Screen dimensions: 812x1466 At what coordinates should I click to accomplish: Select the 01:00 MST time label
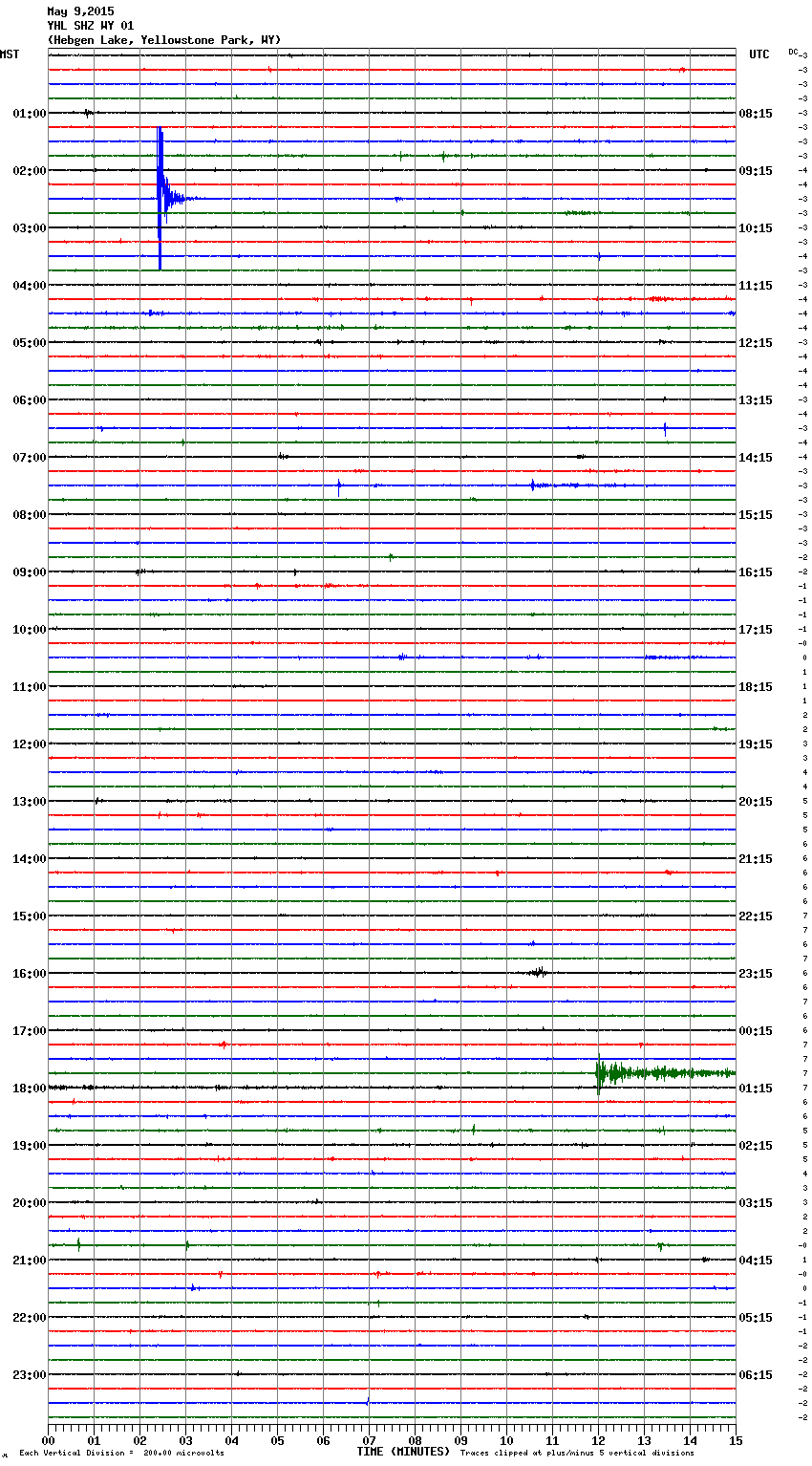tap(29, 114)
